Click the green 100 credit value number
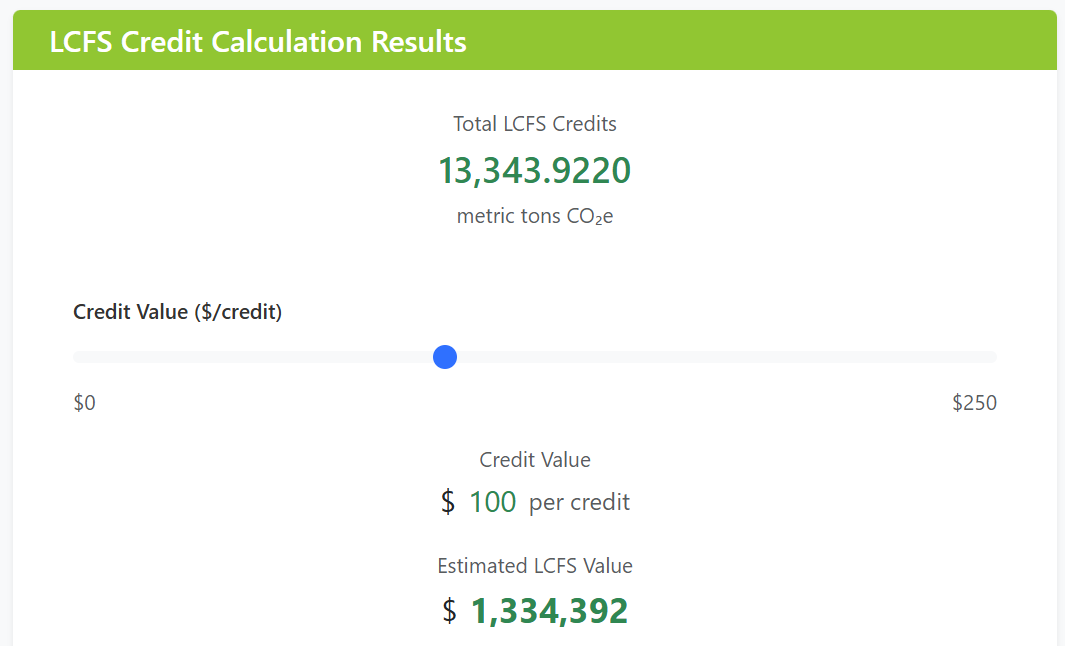The width and height of the screenshot is (1065, 646). (493, 502)
